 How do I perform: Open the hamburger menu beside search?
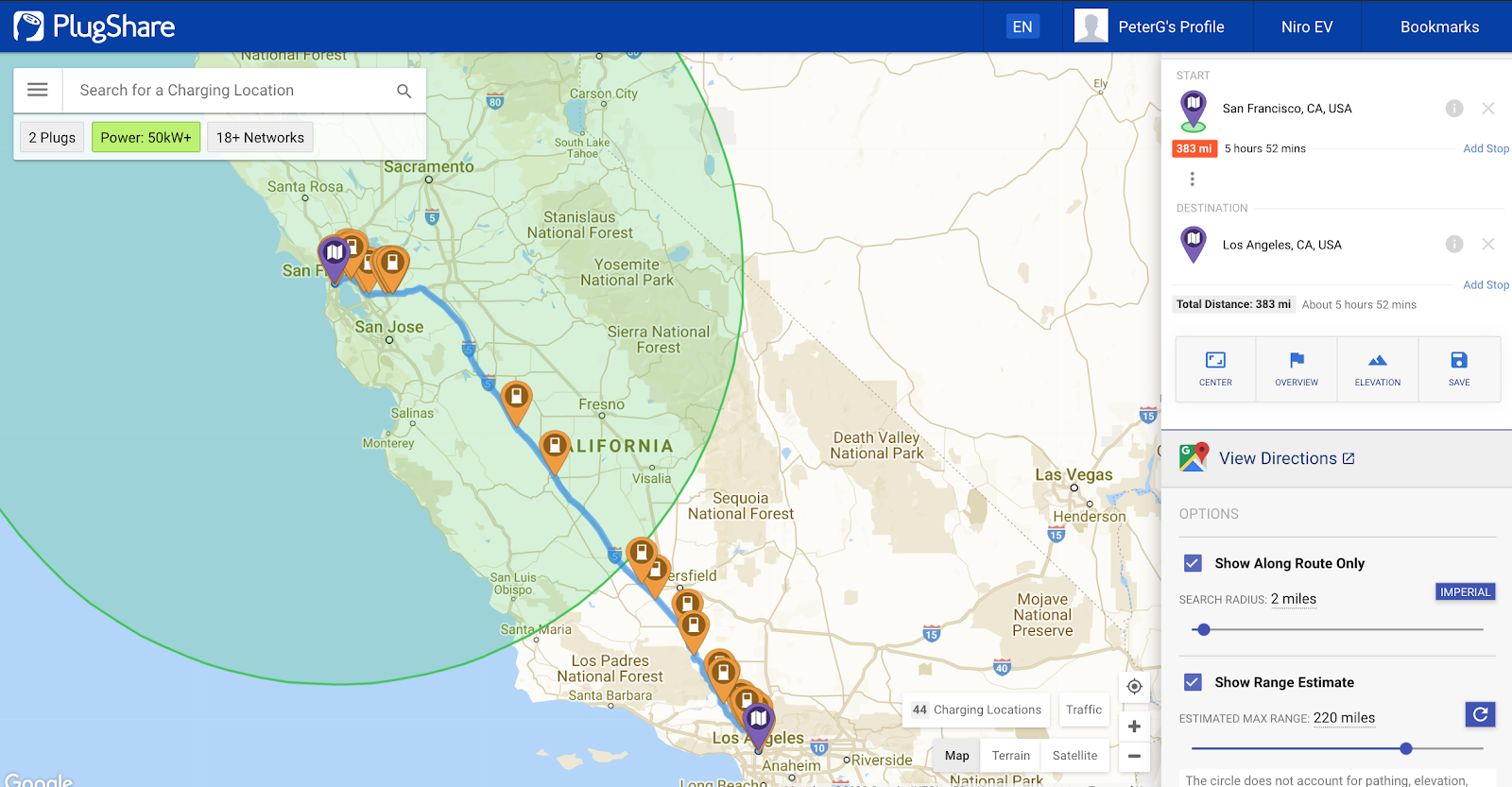tap(38, 90)
